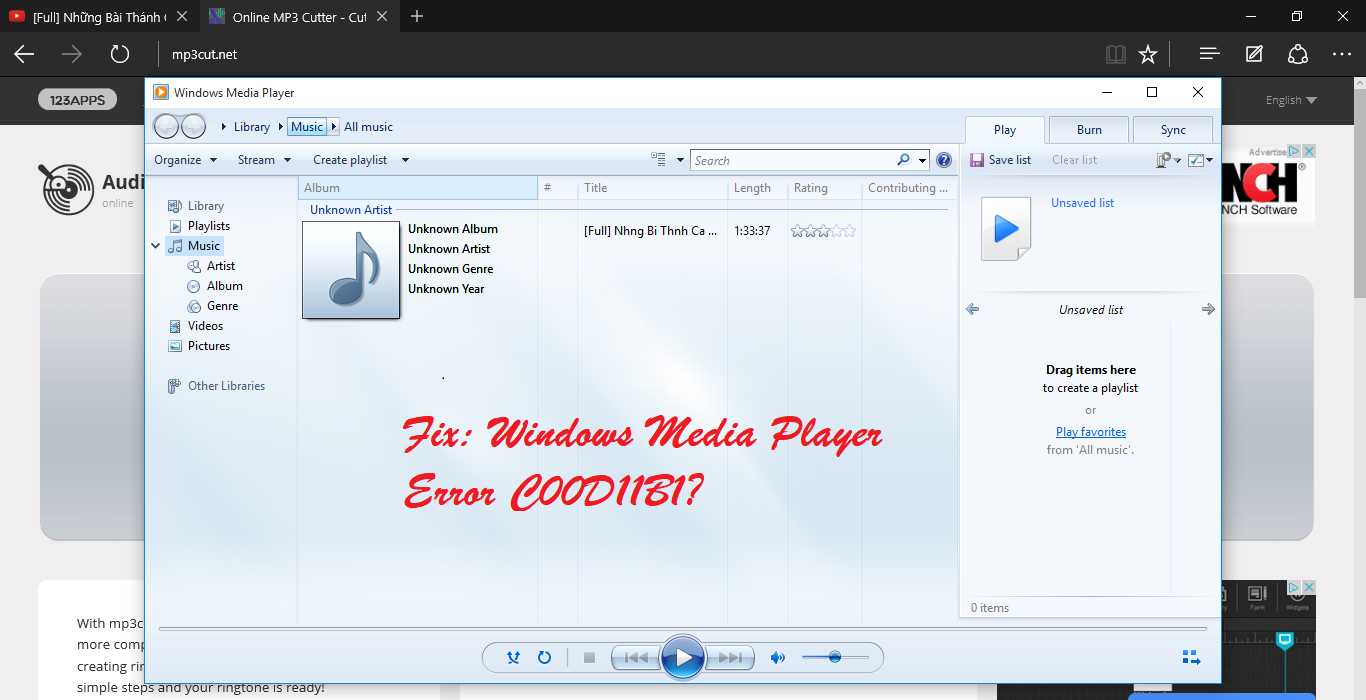The image size is (1366, 700).
Task: Rate the track using the star rating
Action: [823, 230]
